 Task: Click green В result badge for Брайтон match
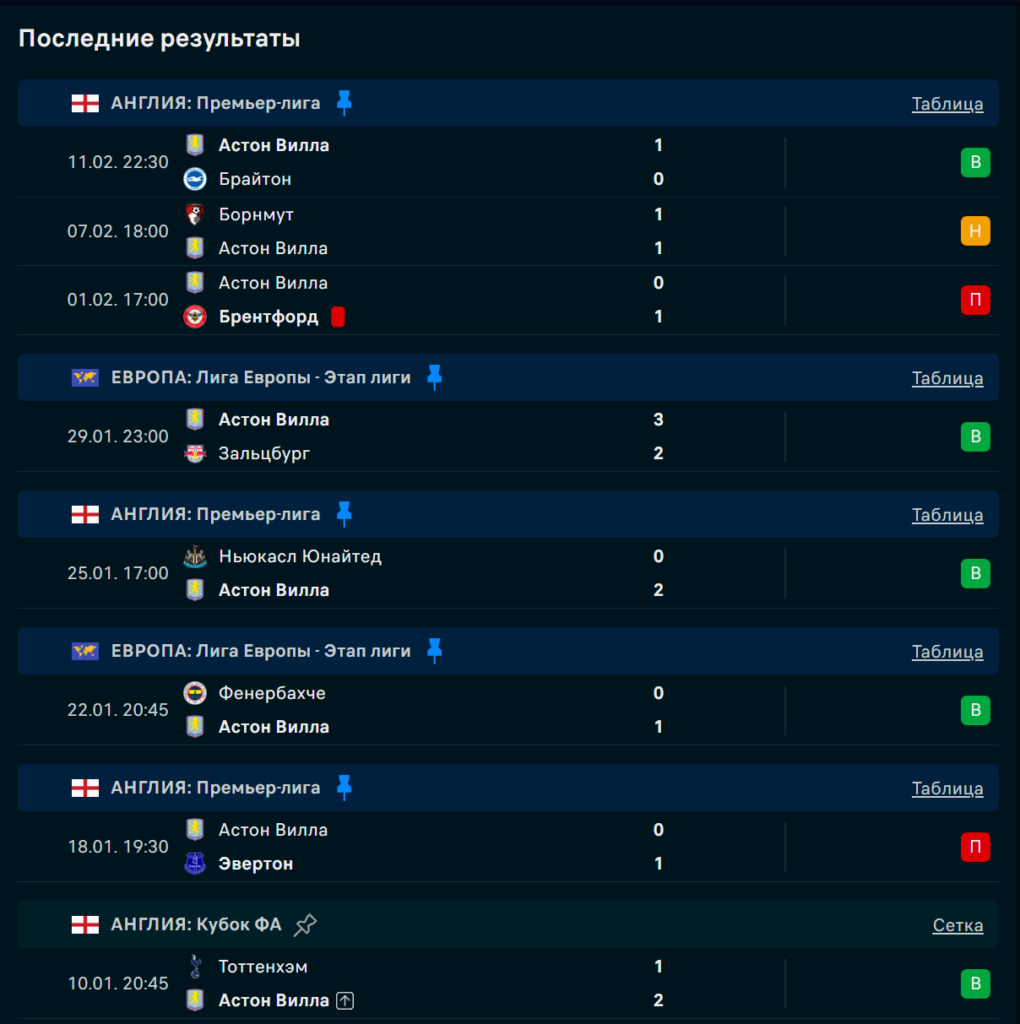pyautogui.click(x=975, y=162)
